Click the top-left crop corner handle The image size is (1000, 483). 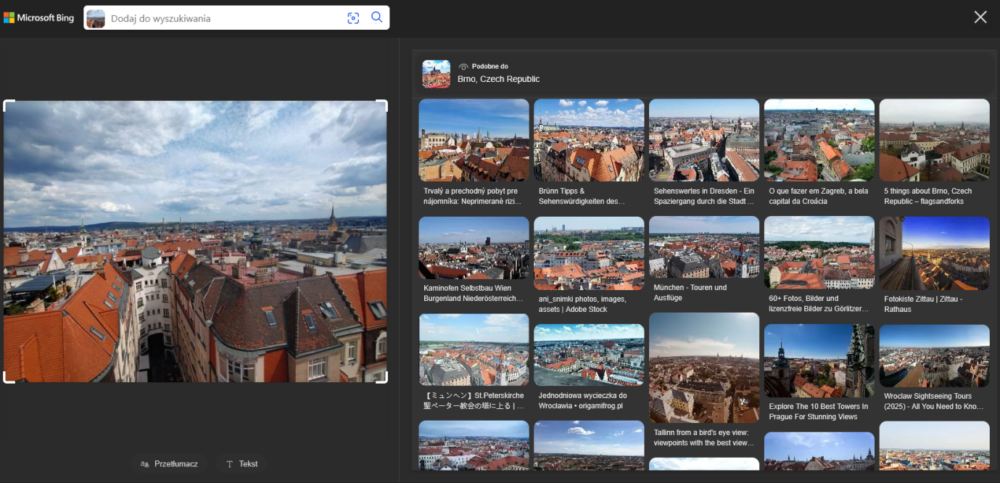click(x=7, y=104)
